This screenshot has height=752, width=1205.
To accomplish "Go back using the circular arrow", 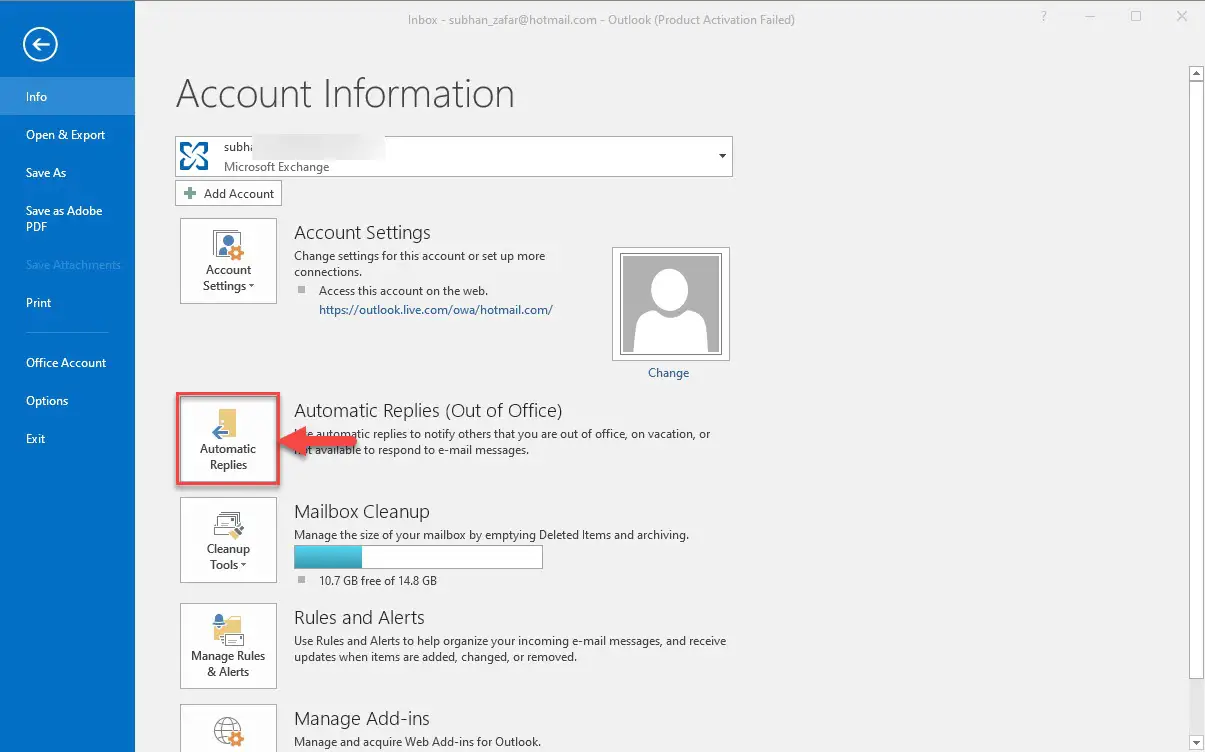I will 41,44.
